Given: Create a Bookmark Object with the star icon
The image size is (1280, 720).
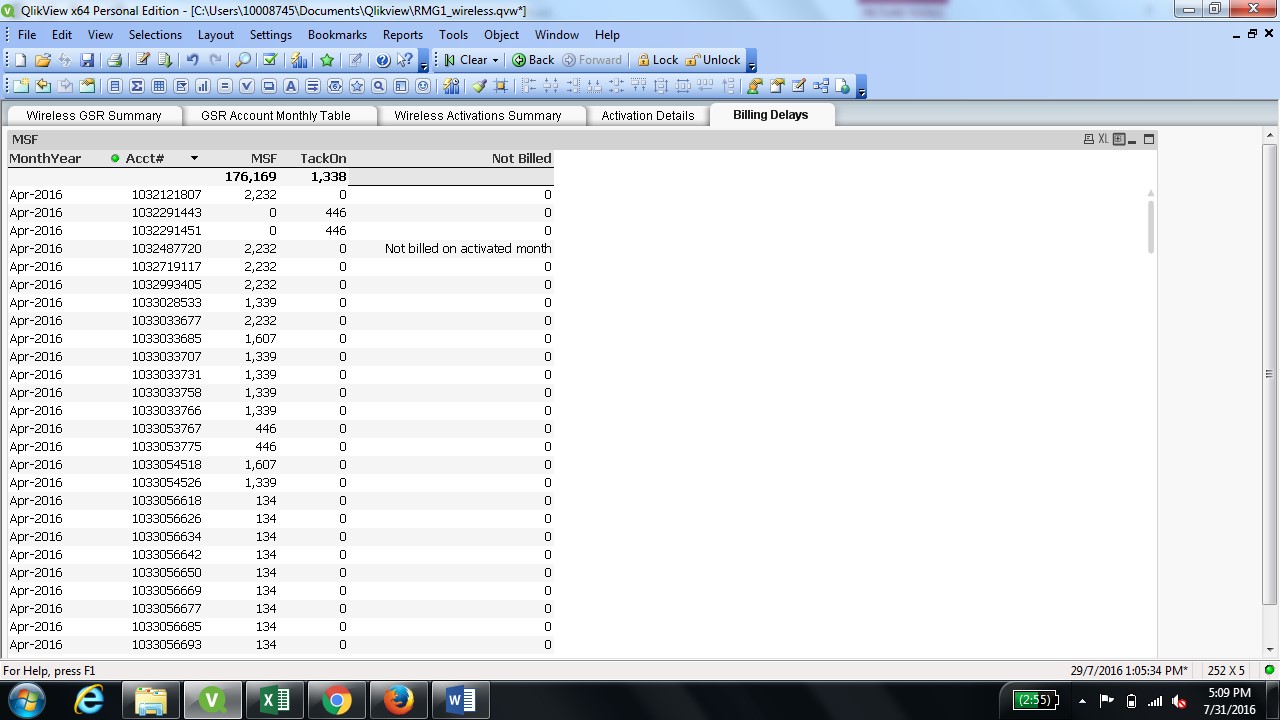Looking at the screenshot, I should click(x=357, y=86).
